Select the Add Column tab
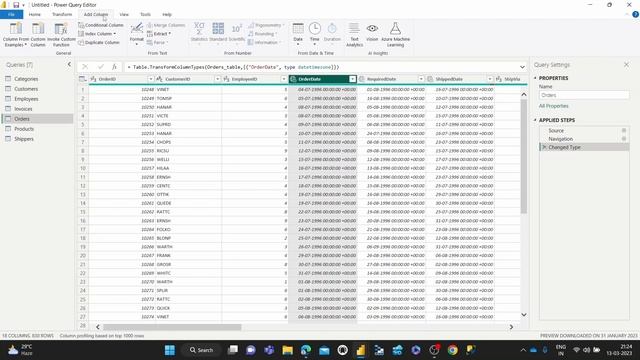 click(96, 14)
